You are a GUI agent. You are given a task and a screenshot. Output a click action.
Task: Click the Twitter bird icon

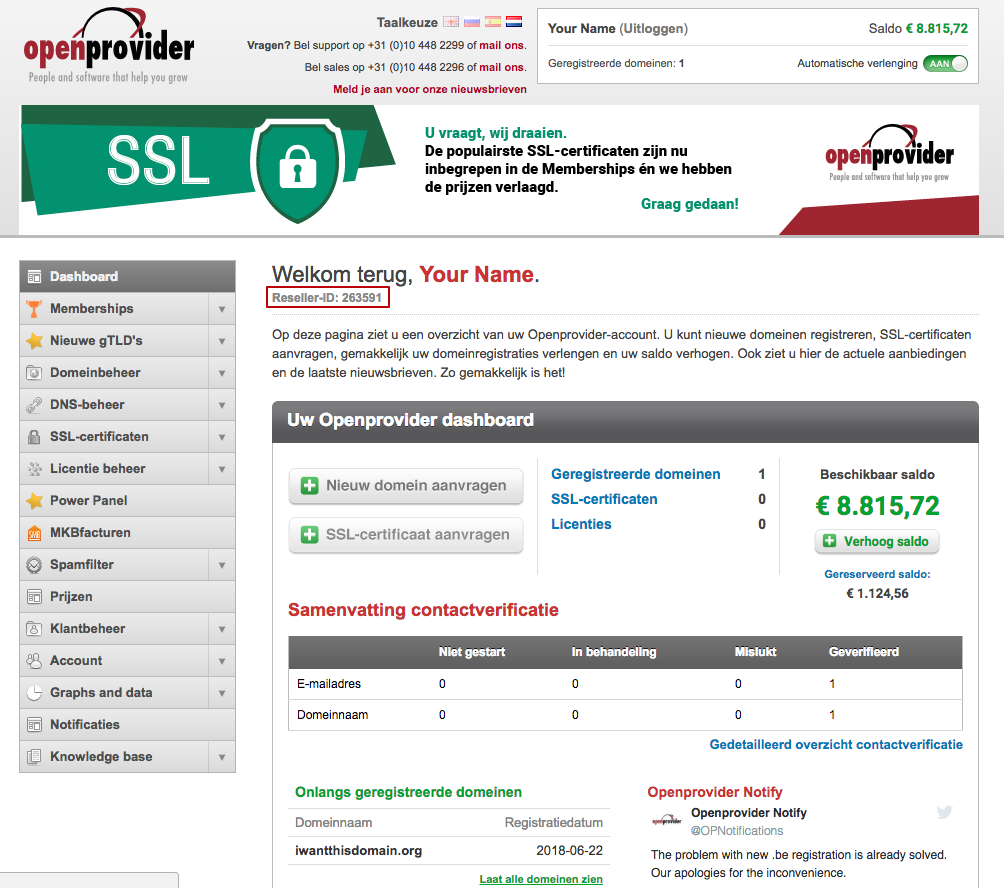coord(944,812)
